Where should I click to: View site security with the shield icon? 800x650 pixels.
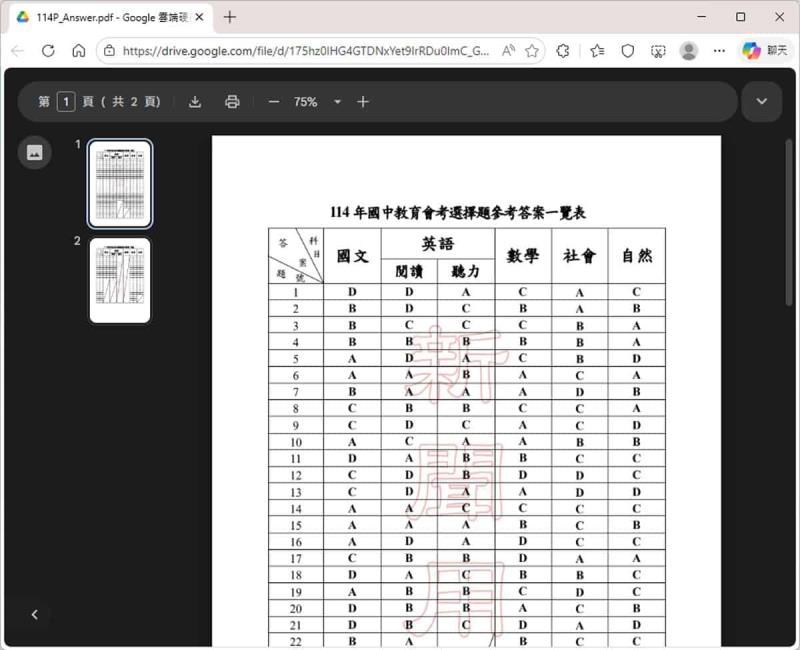point(627,50)
